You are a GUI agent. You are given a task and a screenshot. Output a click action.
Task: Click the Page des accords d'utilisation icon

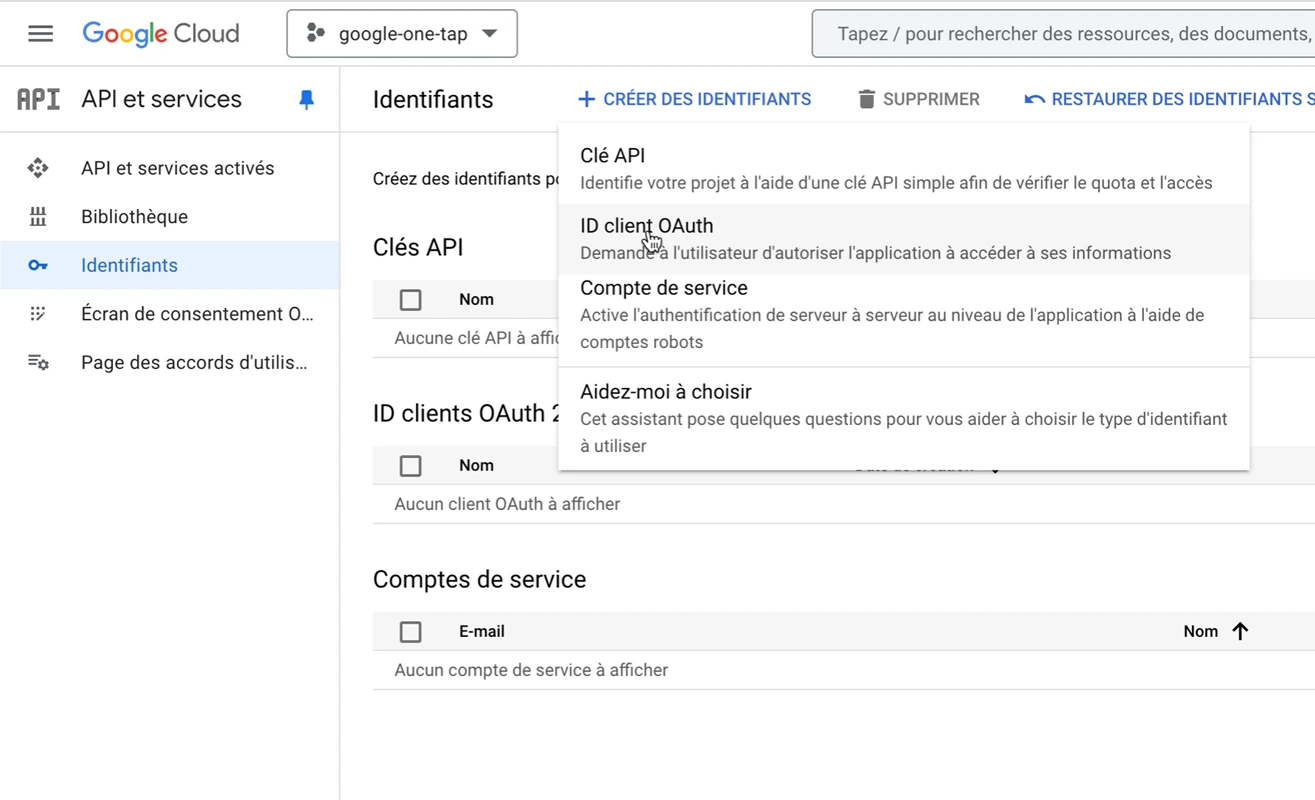[x=40, y=362]
